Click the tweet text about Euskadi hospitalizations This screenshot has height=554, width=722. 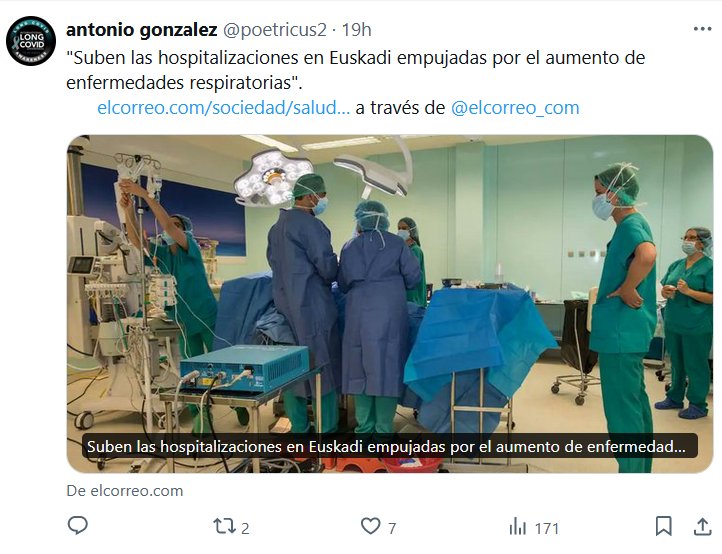click(x=355, y=70)
